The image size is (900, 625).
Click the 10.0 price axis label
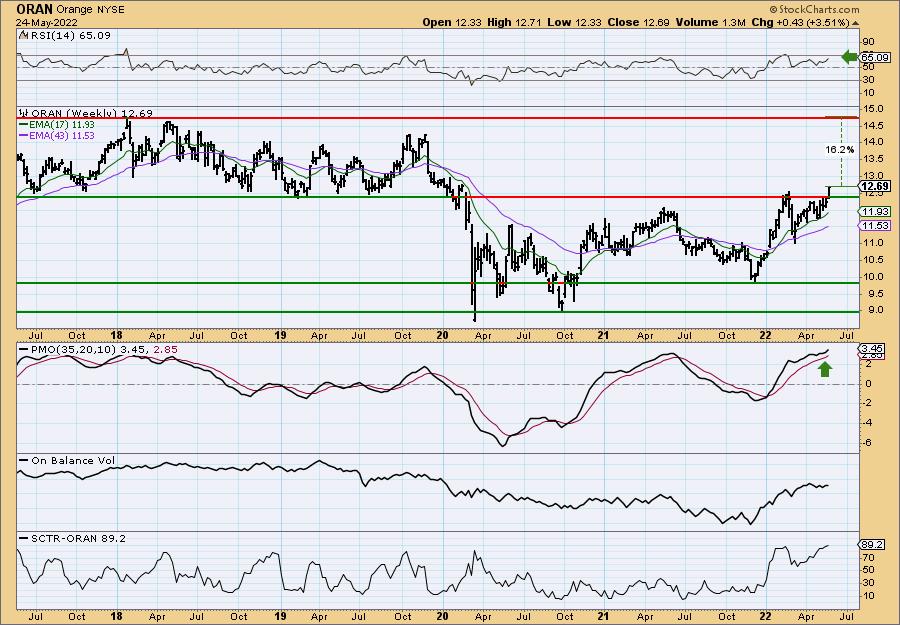tap(873, 277)
